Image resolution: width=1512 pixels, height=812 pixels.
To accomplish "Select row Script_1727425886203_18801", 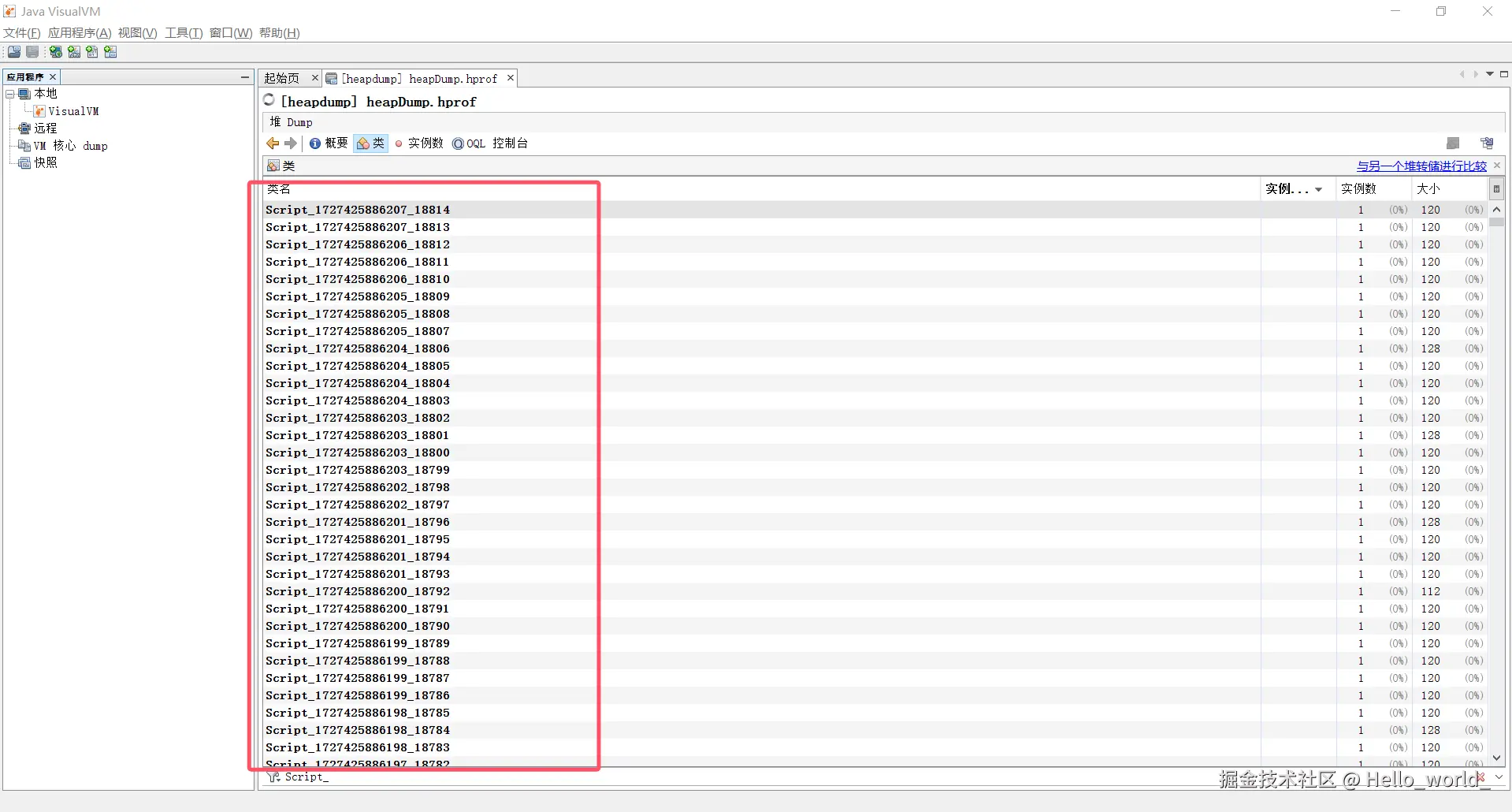I will [875, 435].
